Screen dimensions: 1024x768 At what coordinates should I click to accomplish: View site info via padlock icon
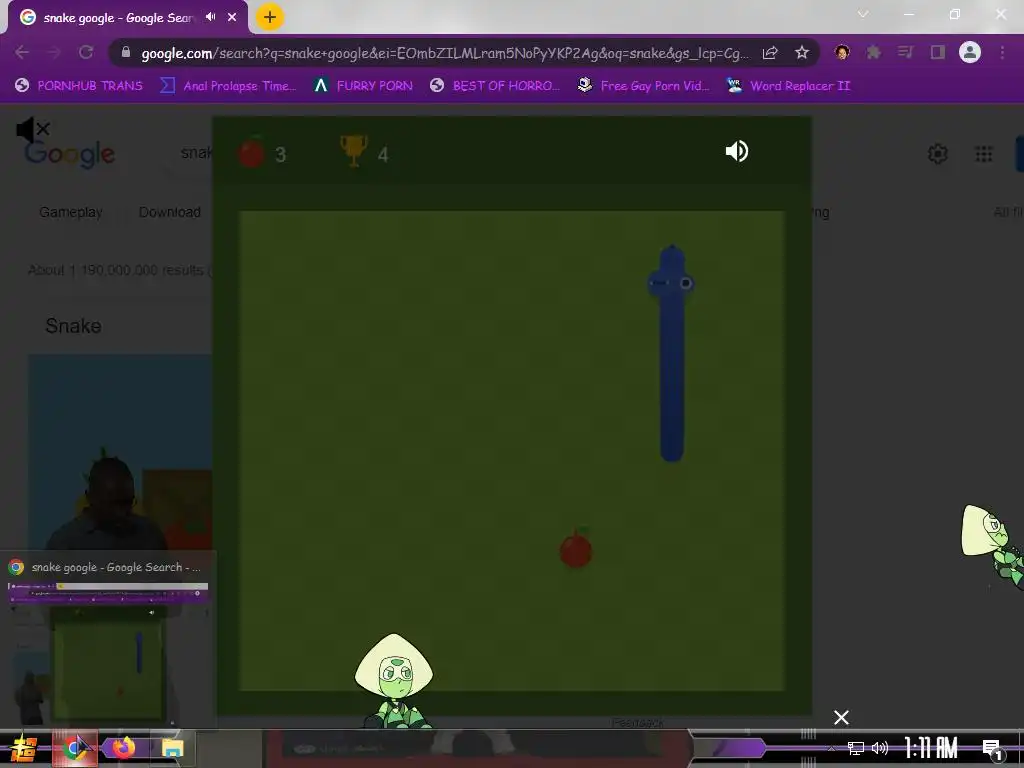coord(126,52)
